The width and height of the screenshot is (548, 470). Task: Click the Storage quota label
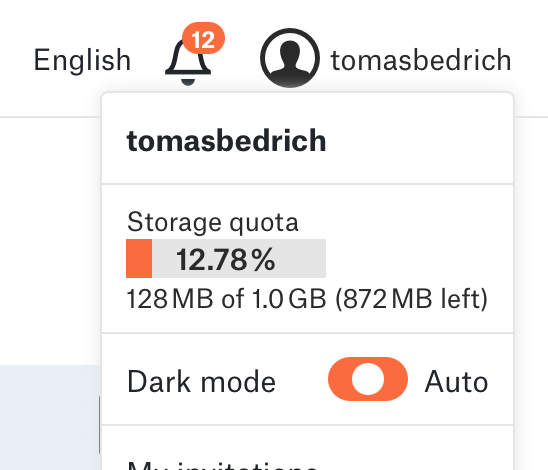click(x=212, y=222)
